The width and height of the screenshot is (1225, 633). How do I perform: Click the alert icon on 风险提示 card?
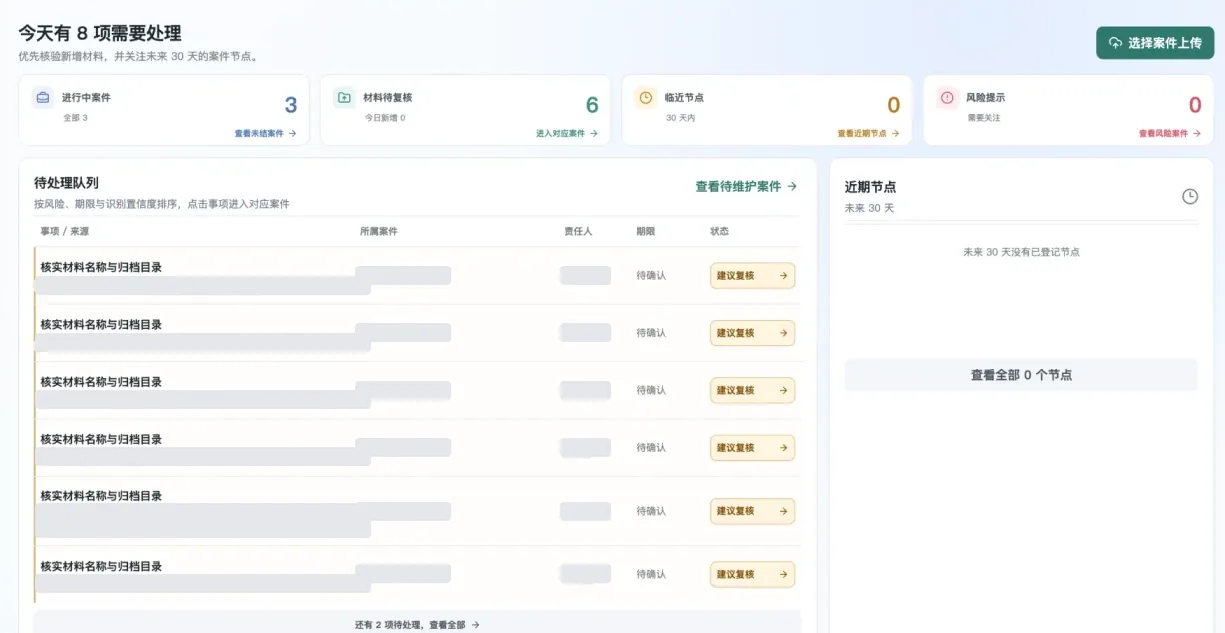[x=947, y=98]
